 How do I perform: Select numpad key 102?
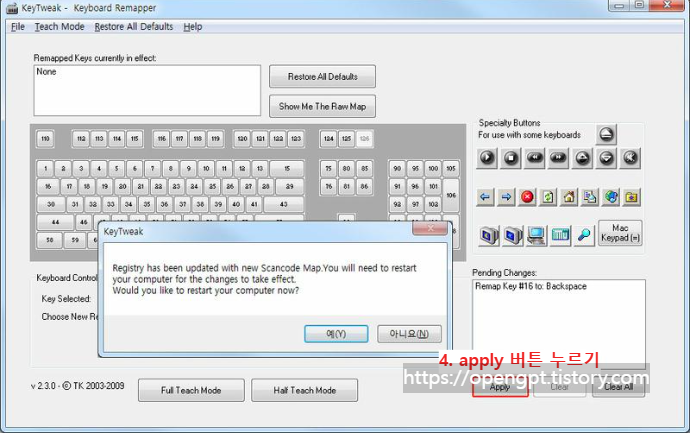point(433,204)
